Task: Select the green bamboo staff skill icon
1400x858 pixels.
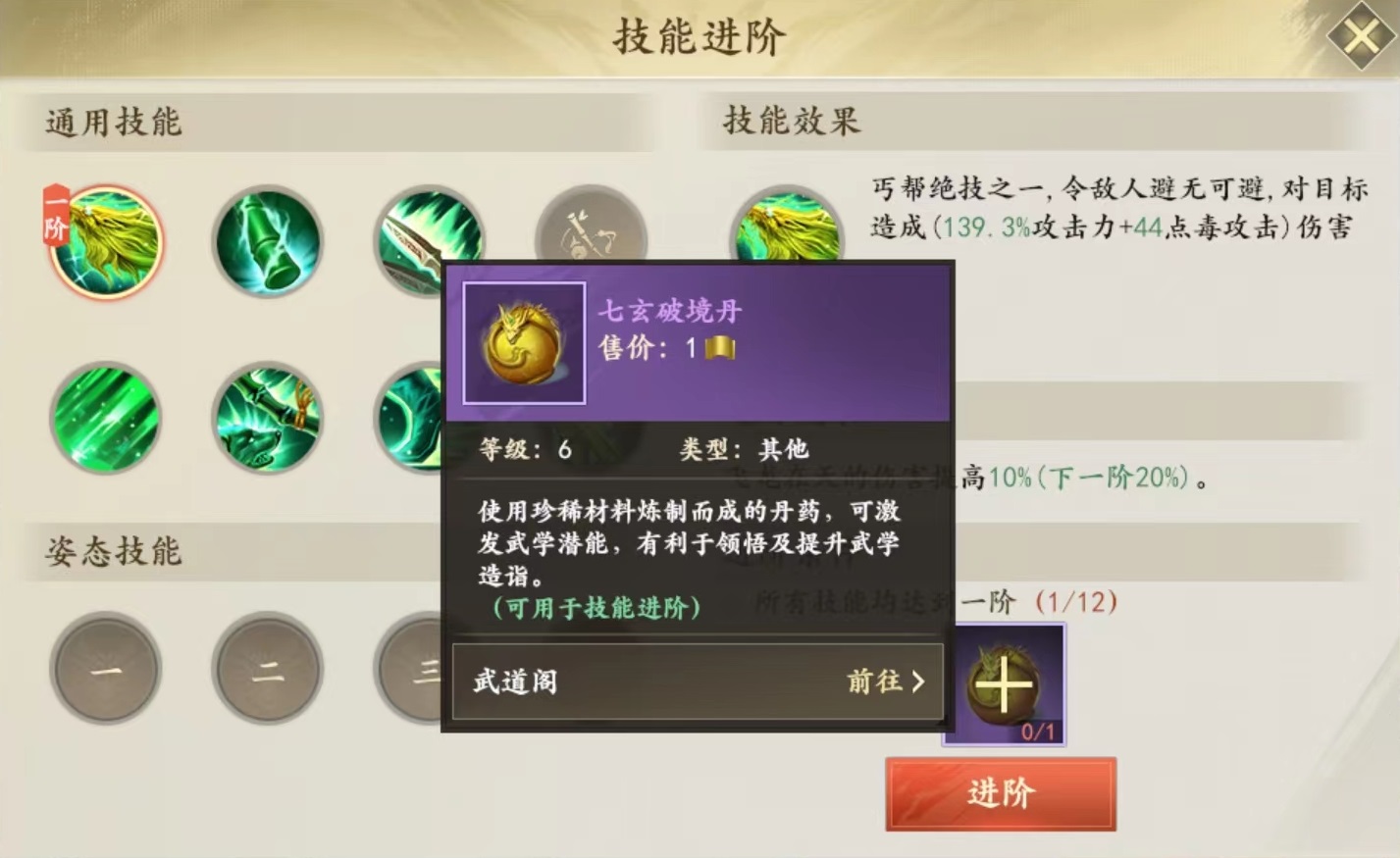Action: (268, 241)
